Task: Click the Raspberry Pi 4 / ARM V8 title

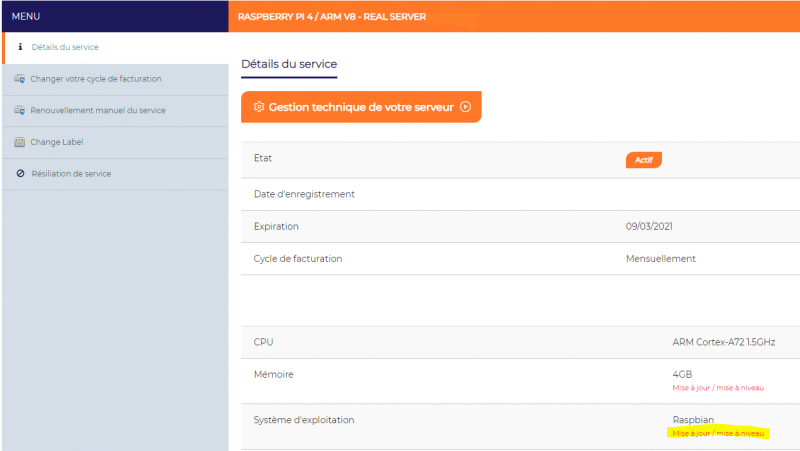Action: (x=332, y=16)
